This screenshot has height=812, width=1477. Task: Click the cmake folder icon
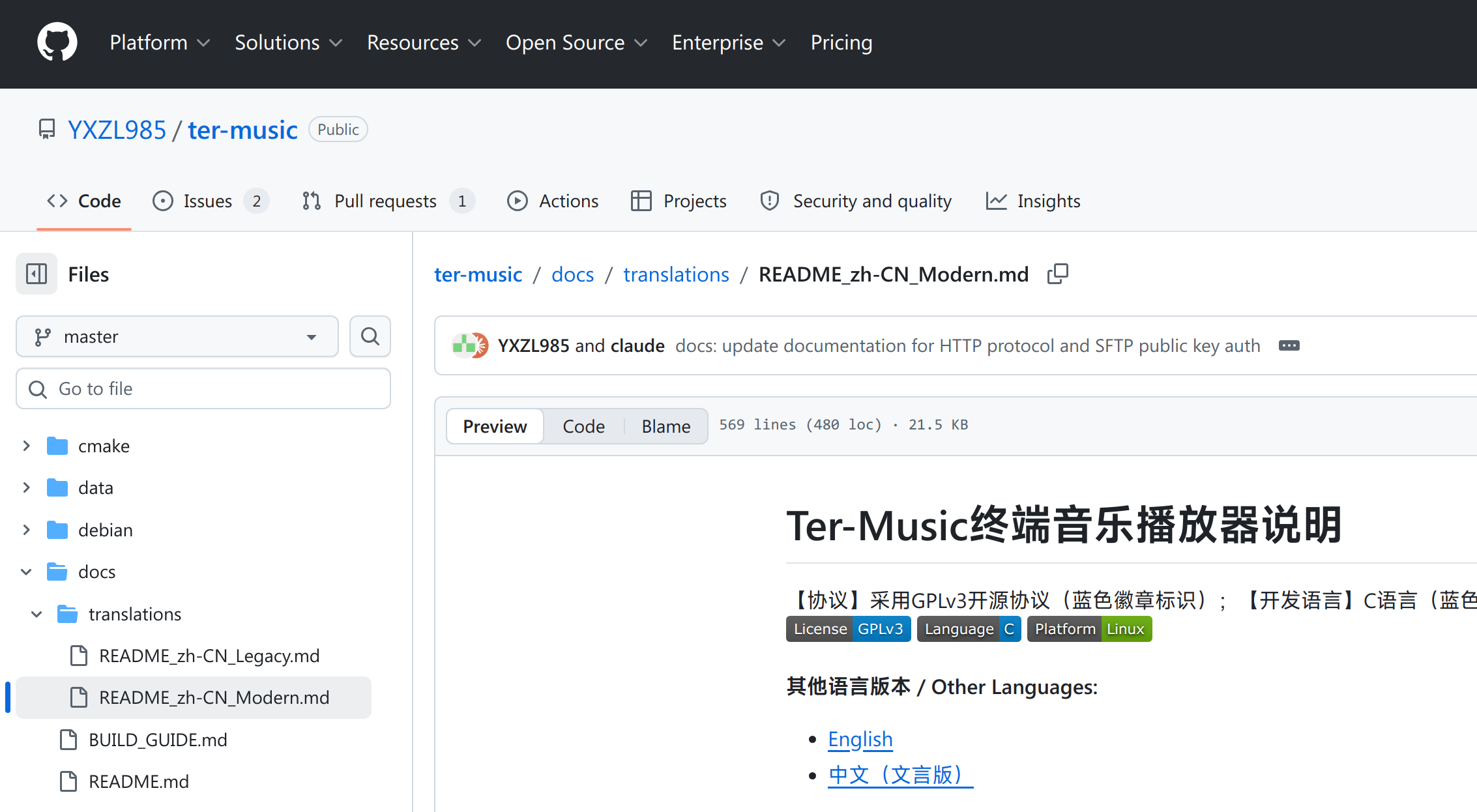click(x=57, y=446)
